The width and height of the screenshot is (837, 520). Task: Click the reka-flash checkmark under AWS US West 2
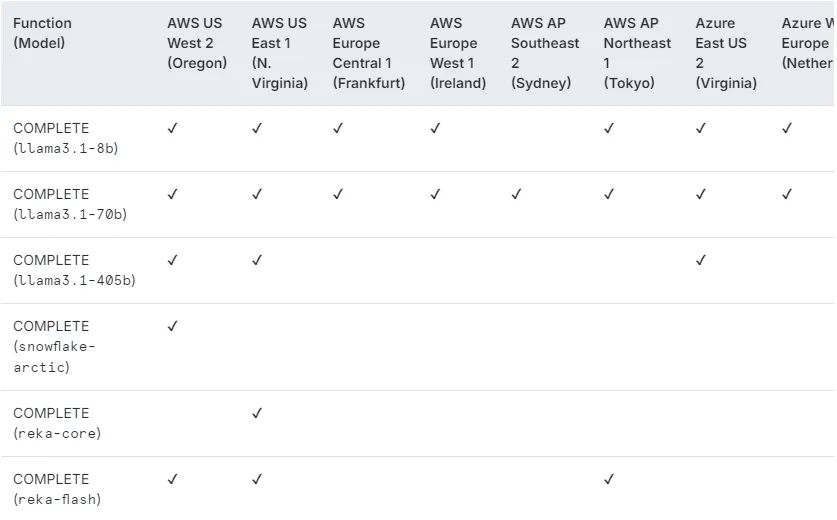(172, 479)
